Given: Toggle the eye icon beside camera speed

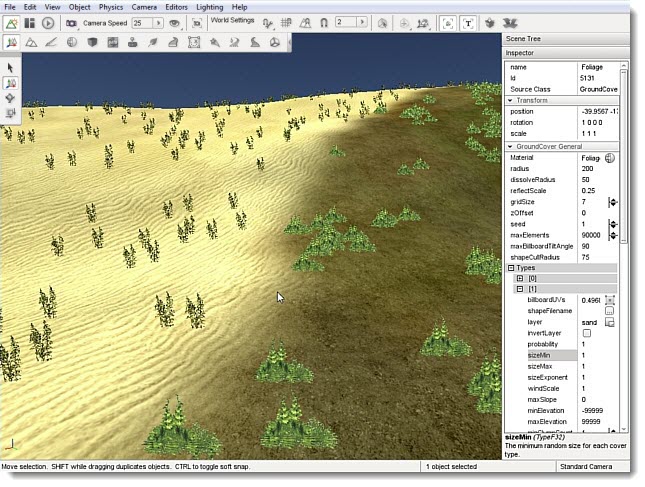Looking at the screenshot, I should 174,22.
